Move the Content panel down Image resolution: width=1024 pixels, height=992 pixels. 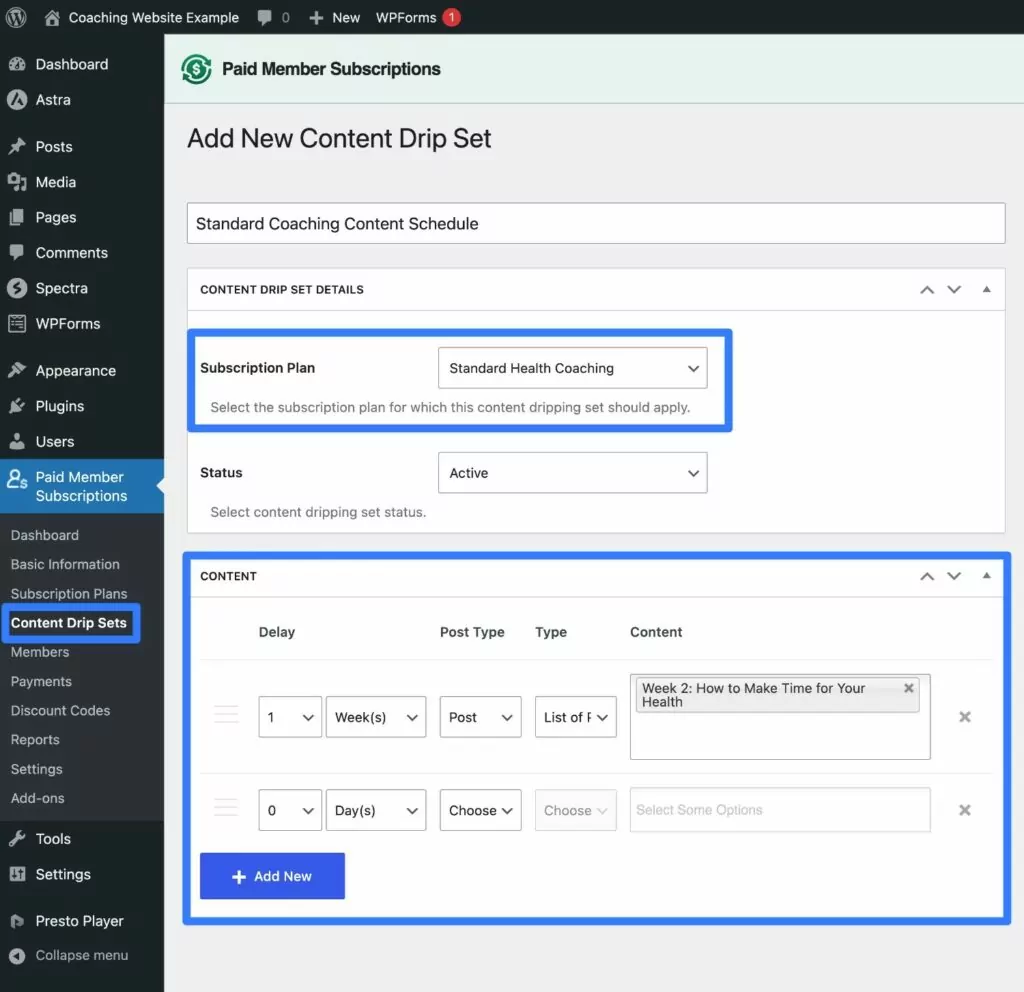coord(954,576)
